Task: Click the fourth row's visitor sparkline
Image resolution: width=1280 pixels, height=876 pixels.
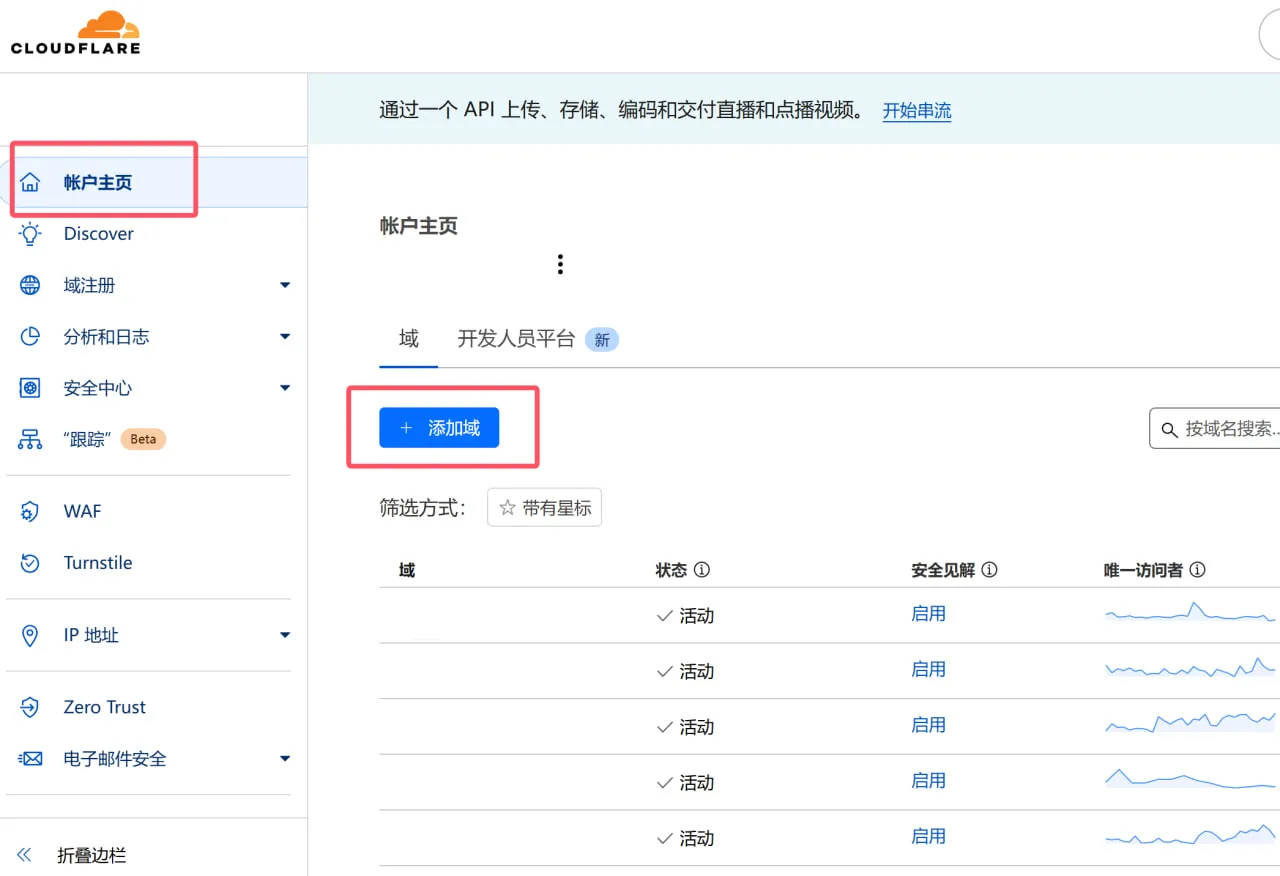Action: point(1191,779)
